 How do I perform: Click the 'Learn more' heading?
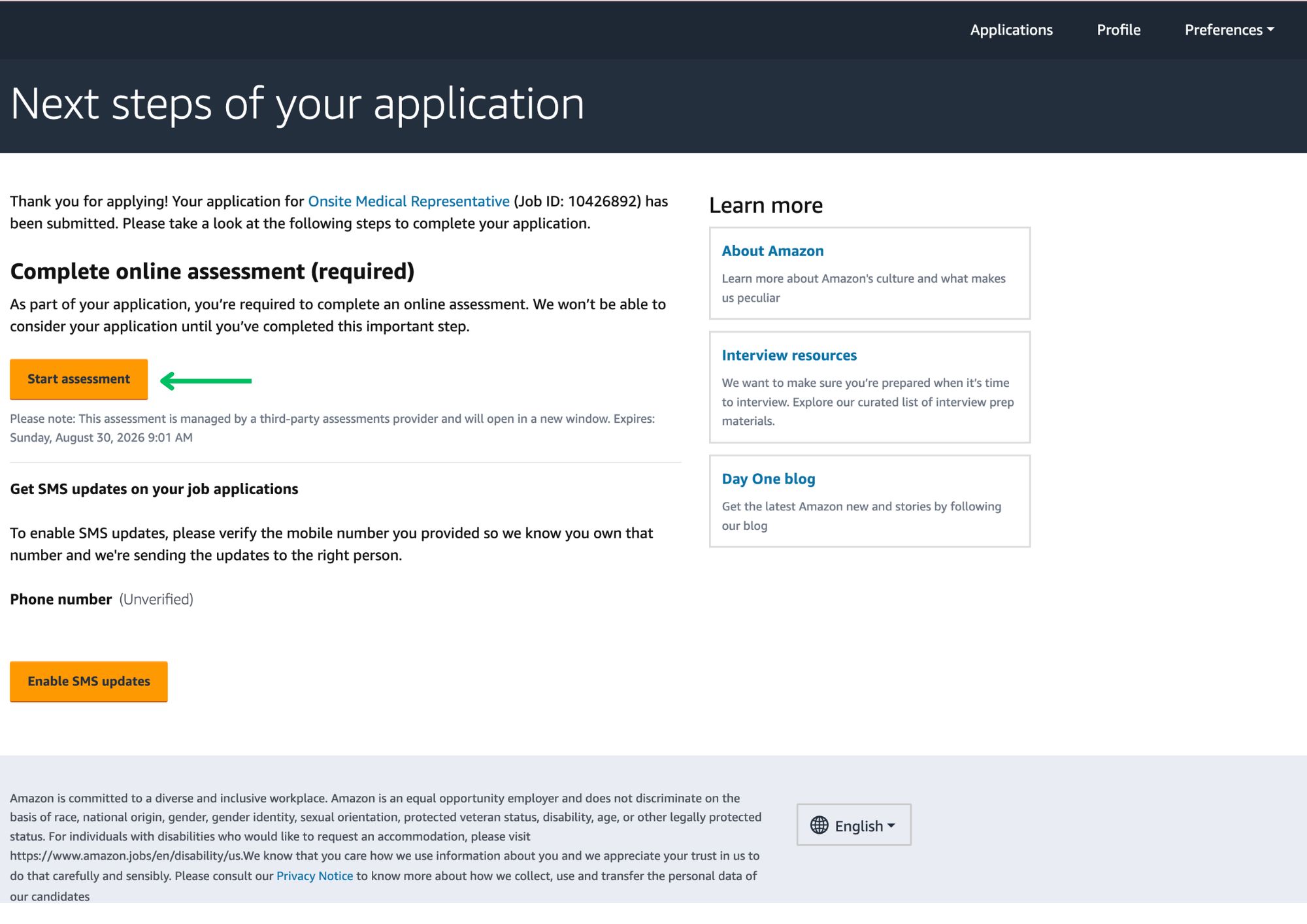(x=766, y=205)
